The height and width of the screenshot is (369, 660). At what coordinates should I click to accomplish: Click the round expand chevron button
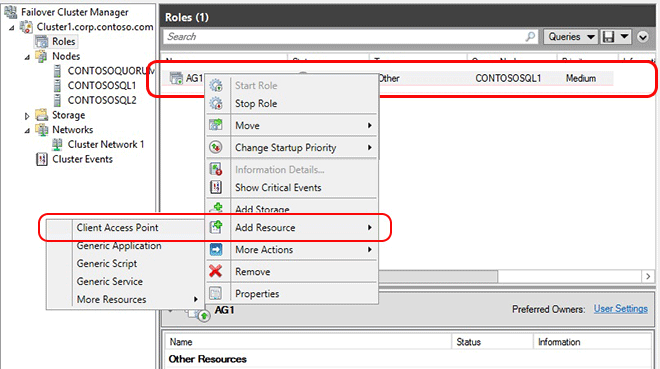click(x=642, y=37)
